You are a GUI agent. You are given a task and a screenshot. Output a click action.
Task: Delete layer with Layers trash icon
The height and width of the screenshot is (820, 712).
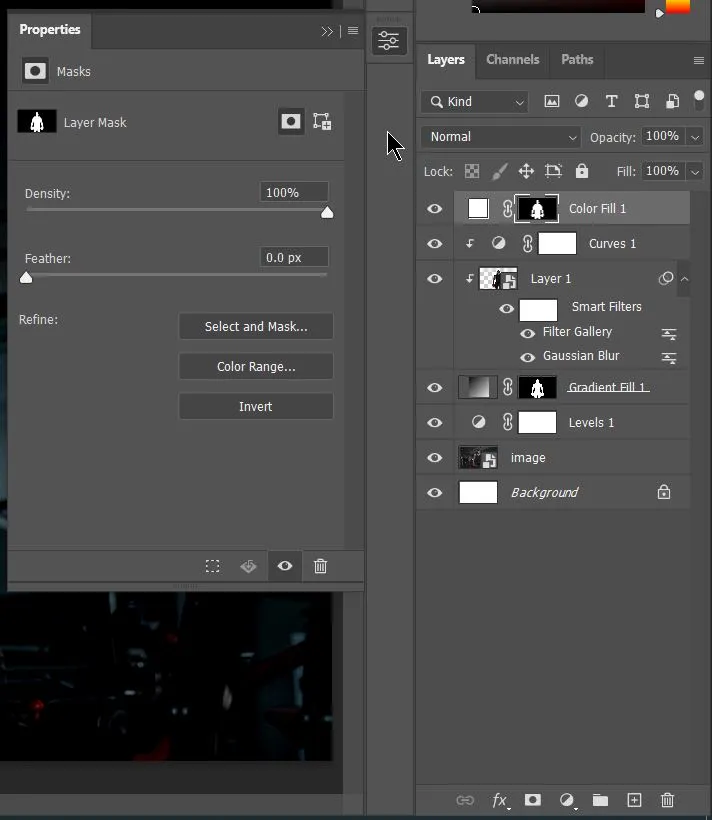(x=667, y=800)
